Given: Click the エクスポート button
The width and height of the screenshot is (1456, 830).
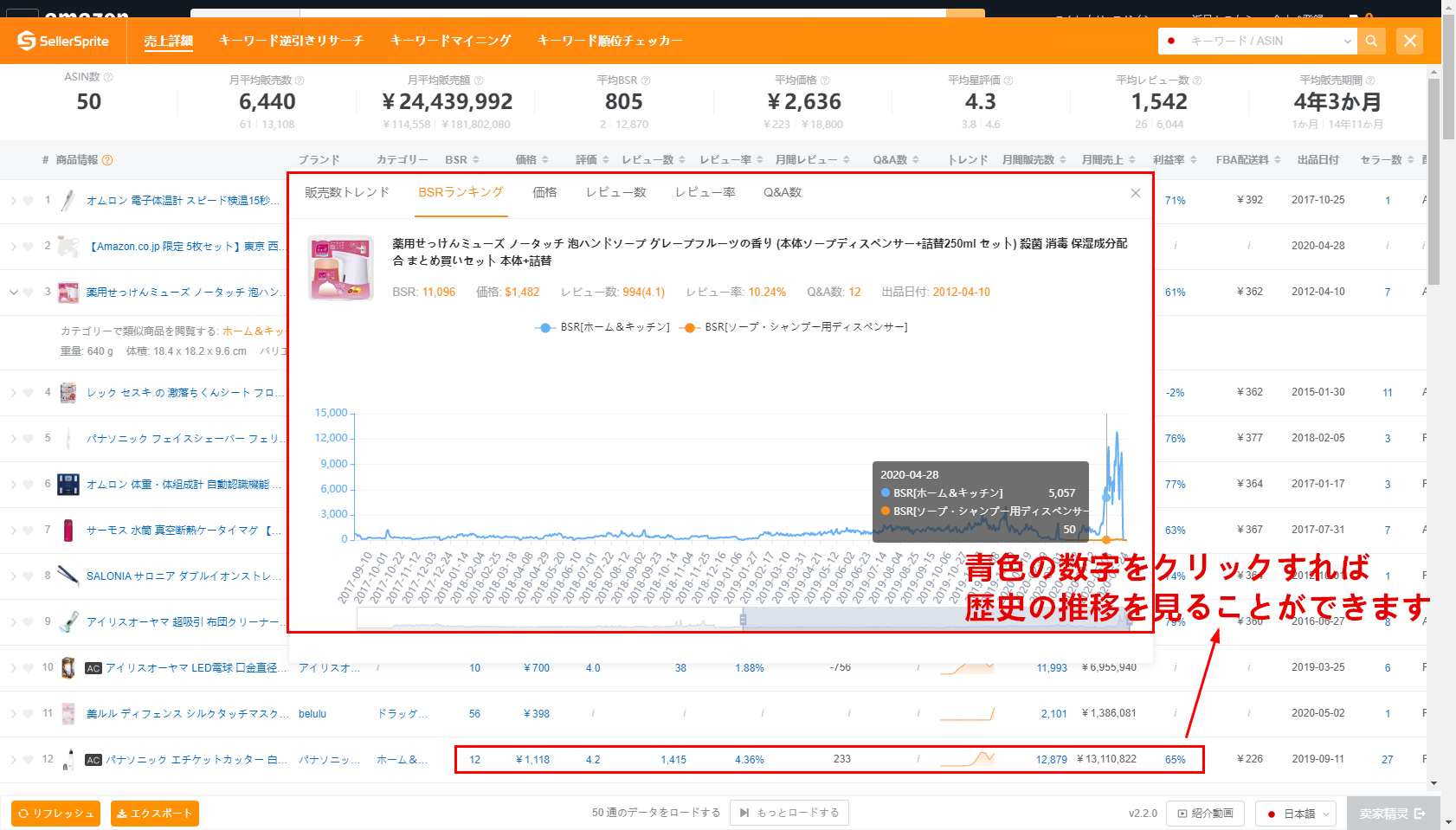Looking at the screenshot, I should 155,814.
